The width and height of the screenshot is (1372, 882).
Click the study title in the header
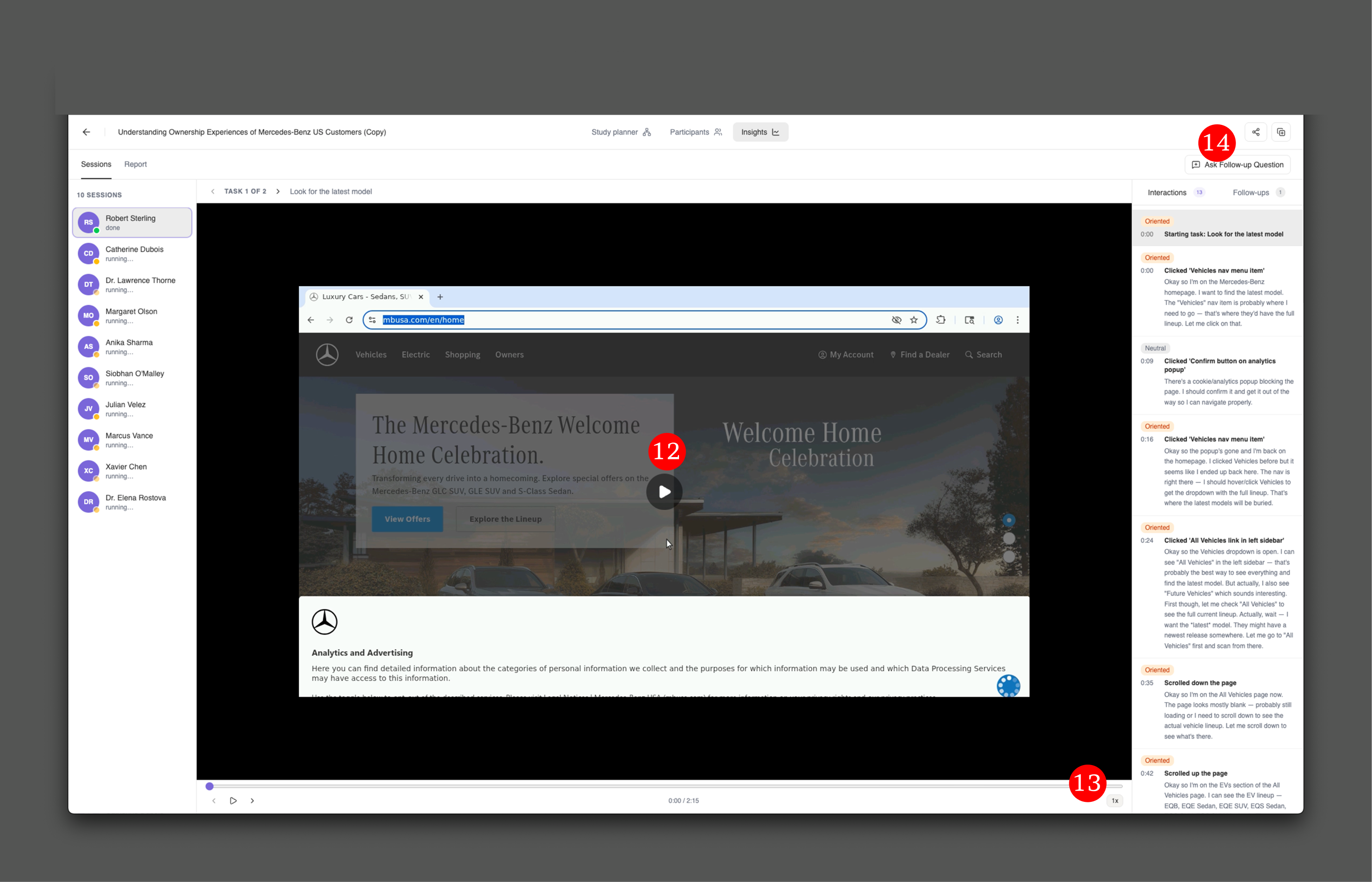(252, 132)
